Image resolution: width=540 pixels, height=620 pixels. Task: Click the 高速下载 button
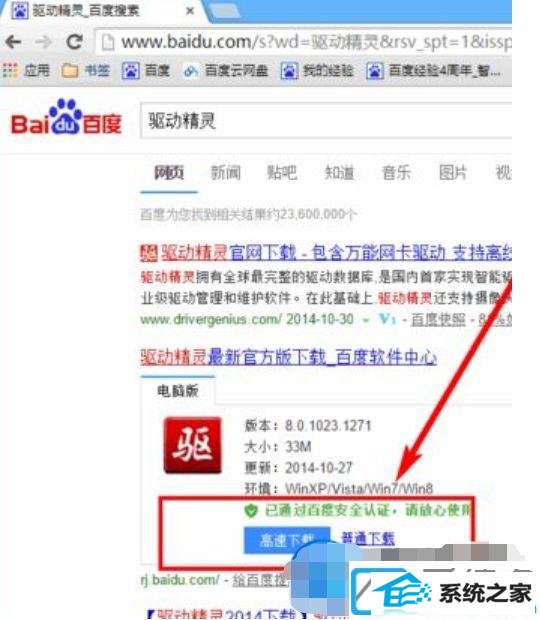287,539
